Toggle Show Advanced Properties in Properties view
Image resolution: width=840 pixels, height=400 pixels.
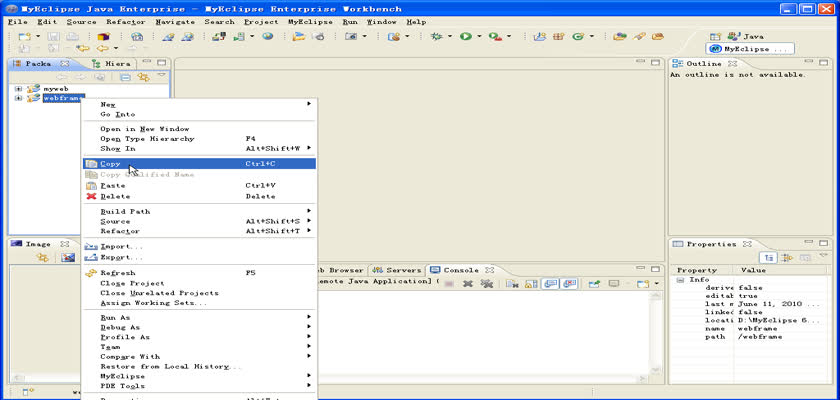tap(787, 258)
